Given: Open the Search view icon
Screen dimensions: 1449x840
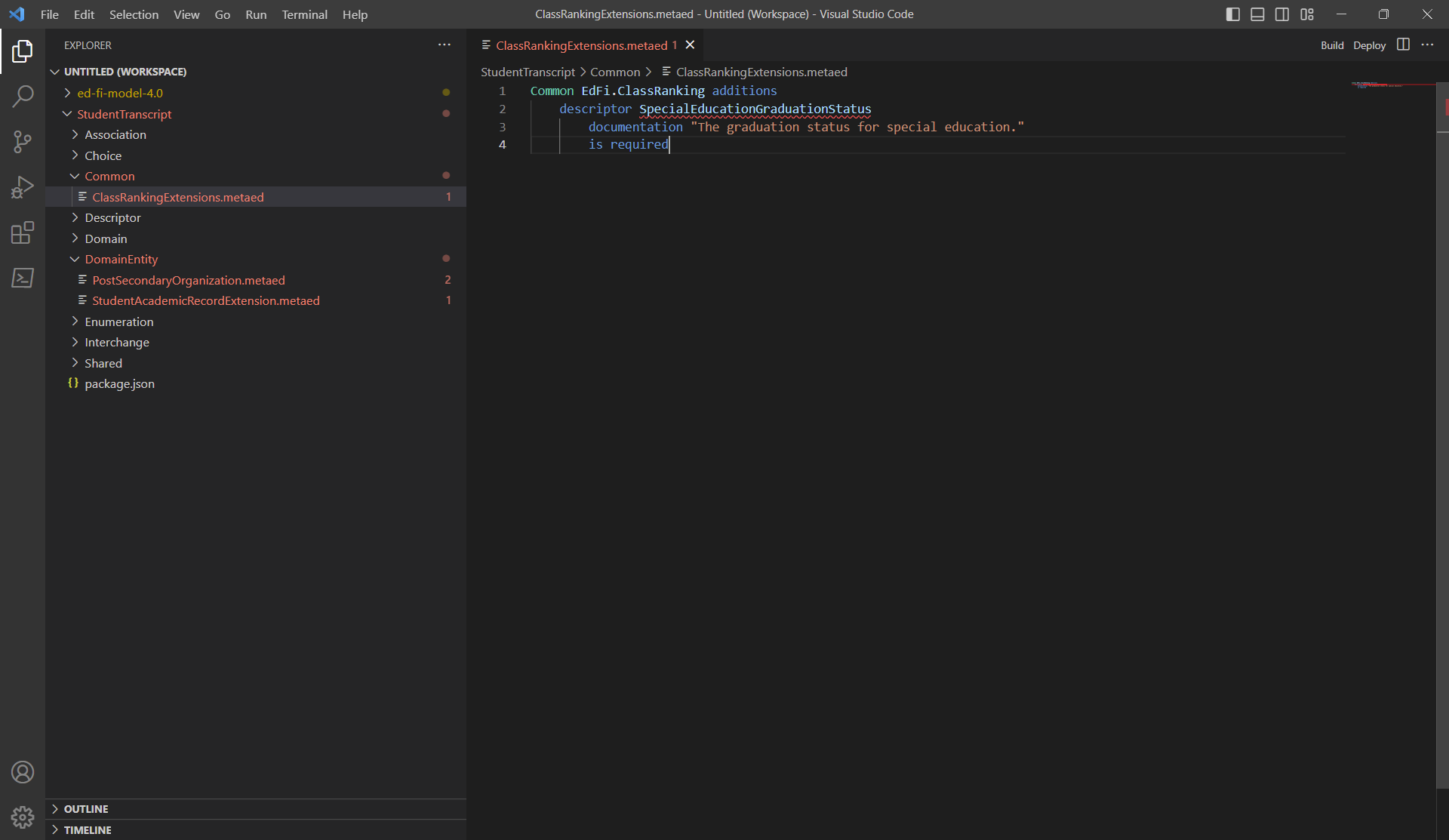Looking at the screenshot, I should pos(23,96).
